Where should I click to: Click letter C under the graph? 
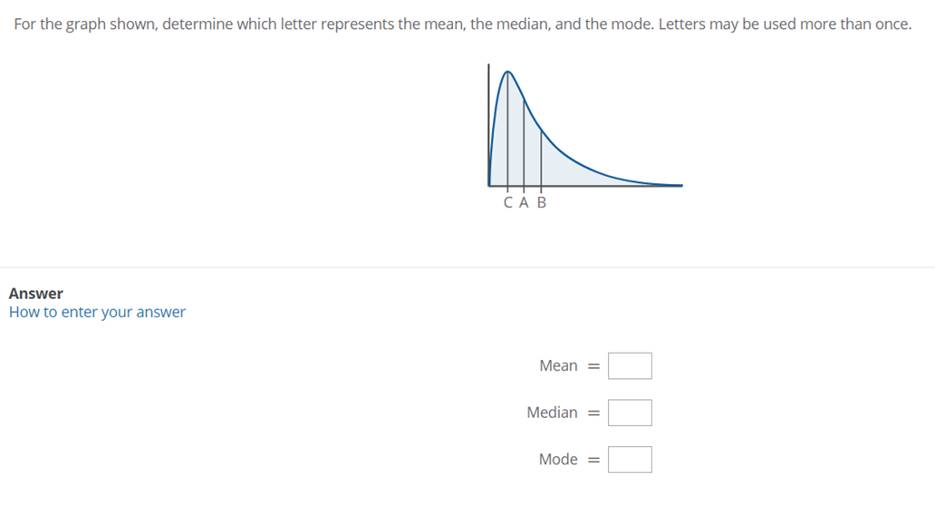pyautogui.click(x=509, y=203)
